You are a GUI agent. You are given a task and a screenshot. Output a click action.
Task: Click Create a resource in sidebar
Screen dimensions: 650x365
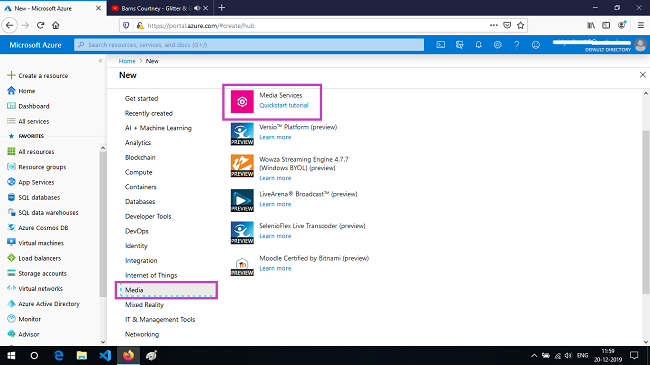point(38,75)
